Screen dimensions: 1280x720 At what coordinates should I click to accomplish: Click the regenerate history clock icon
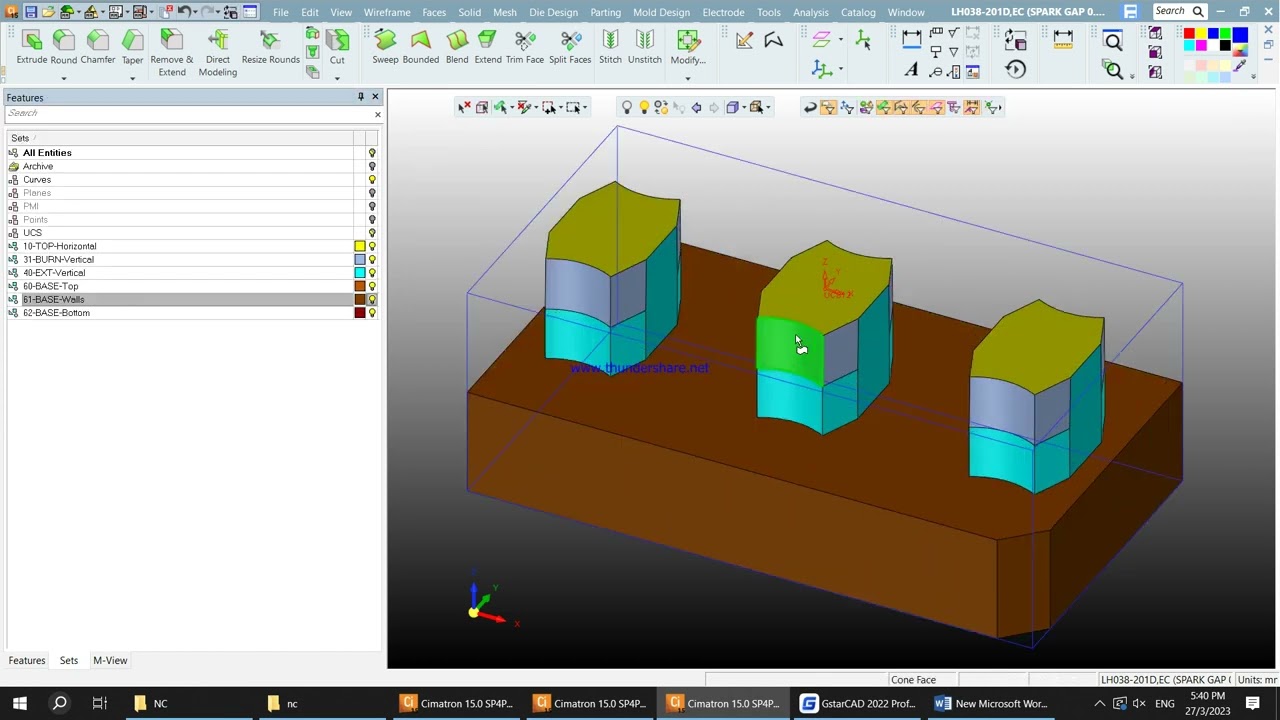pos(1015,69)
